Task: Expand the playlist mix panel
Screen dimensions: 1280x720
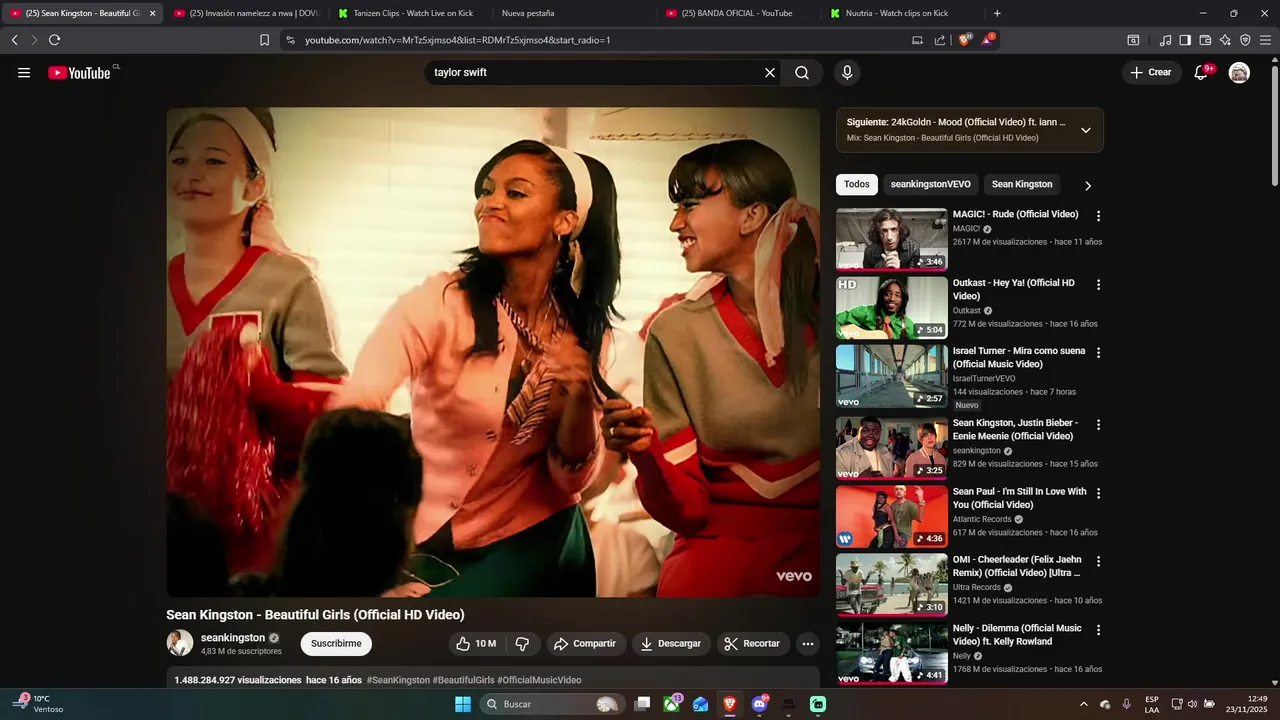Action: [1085, 130]
